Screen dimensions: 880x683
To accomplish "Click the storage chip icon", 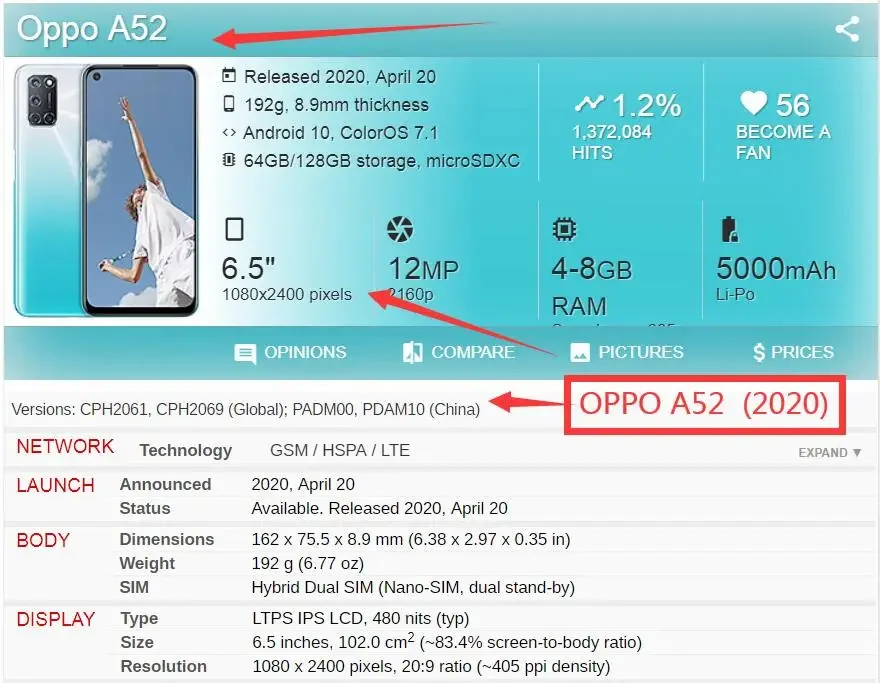I will click(x=228, y=159).
